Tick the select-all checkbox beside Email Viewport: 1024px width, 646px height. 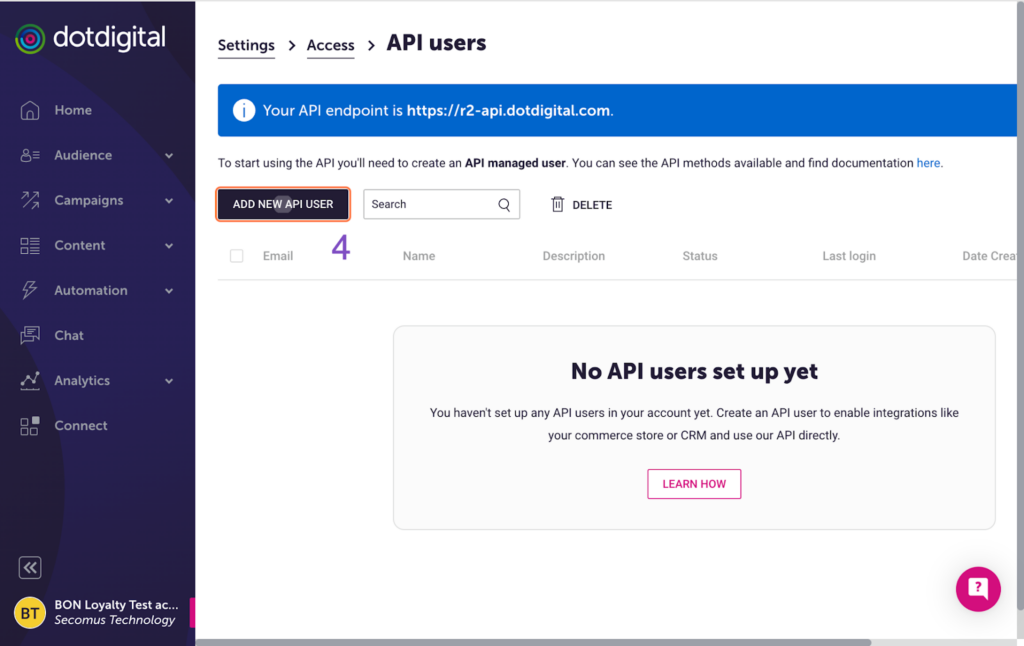coord(237,256)
